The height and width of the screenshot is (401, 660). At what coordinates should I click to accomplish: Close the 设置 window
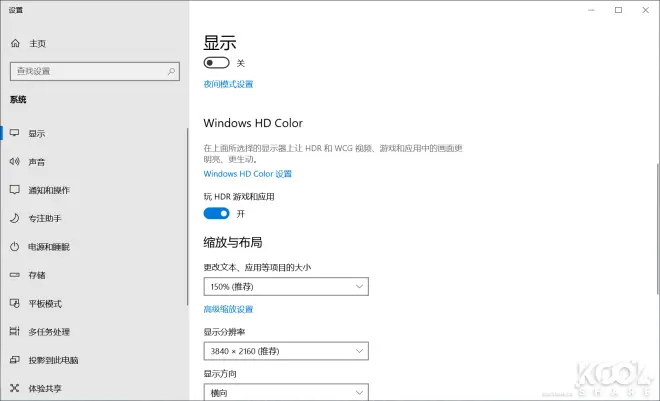pyautogui.click(x=645, y=10)
